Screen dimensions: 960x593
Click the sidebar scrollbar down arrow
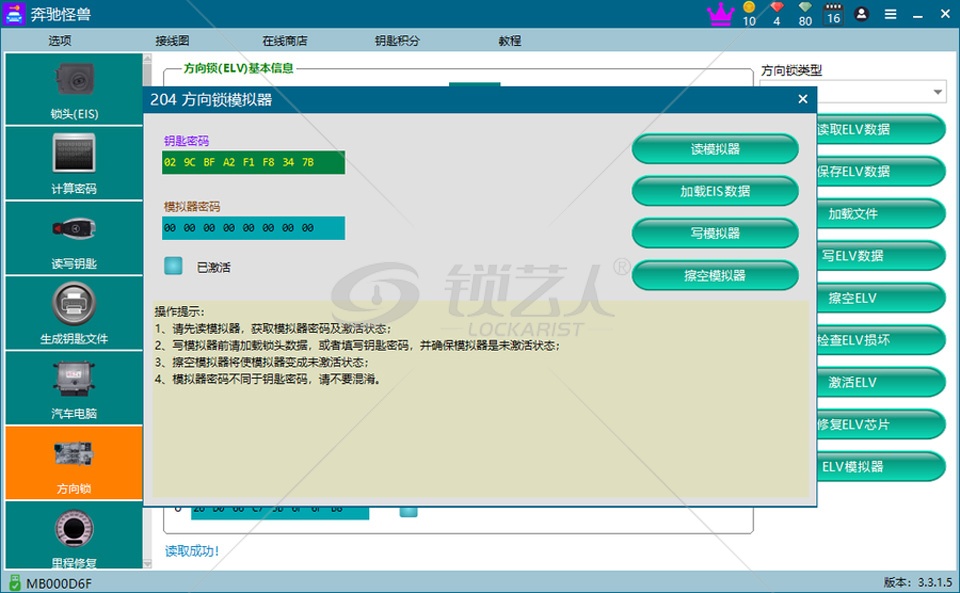coord(147,564)
